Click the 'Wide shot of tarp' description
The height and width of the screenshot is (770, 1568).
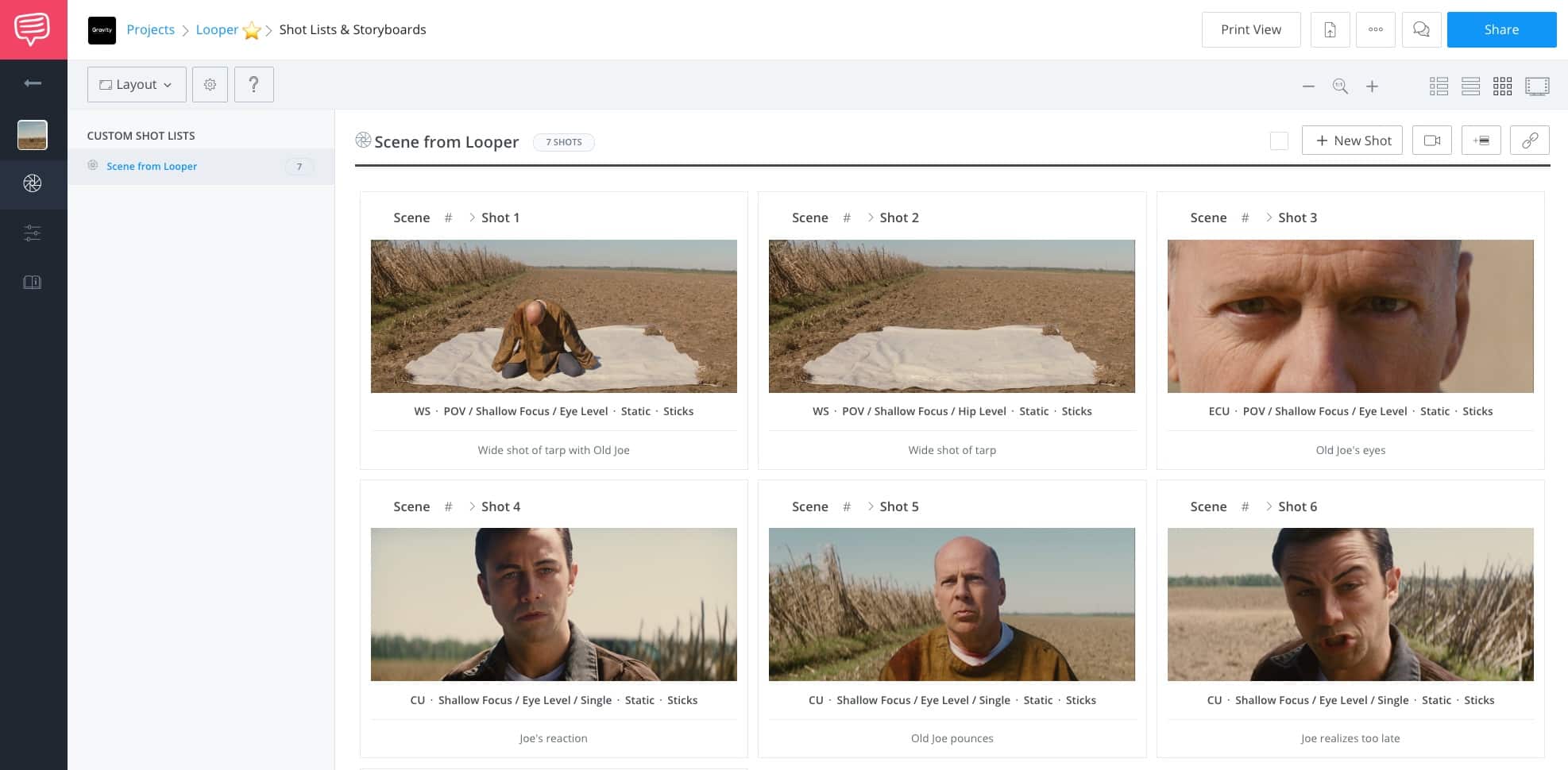[952, 450]
